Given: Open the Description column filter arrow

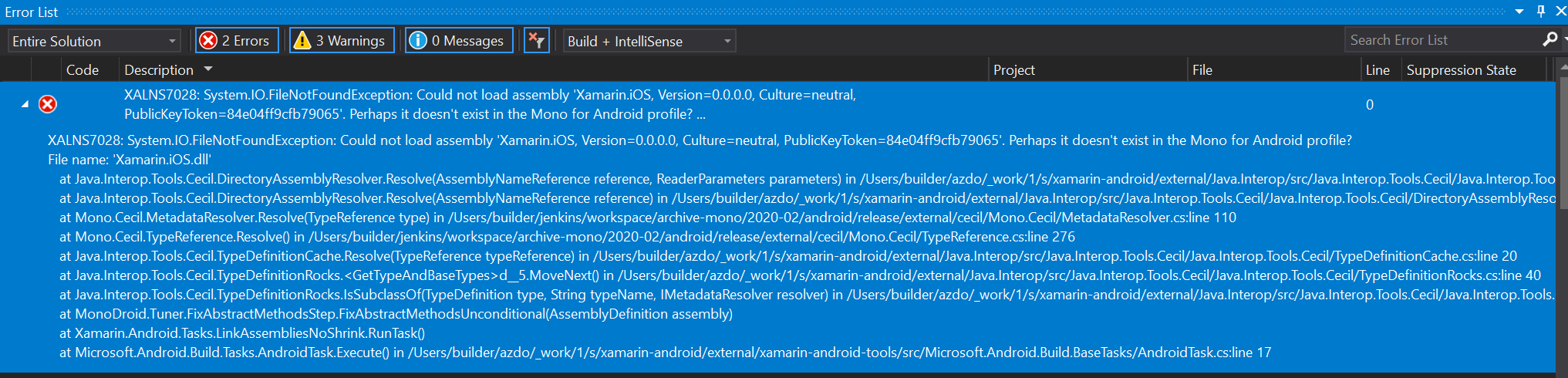Looking at the screenshot, I should [x=208, y=69].
